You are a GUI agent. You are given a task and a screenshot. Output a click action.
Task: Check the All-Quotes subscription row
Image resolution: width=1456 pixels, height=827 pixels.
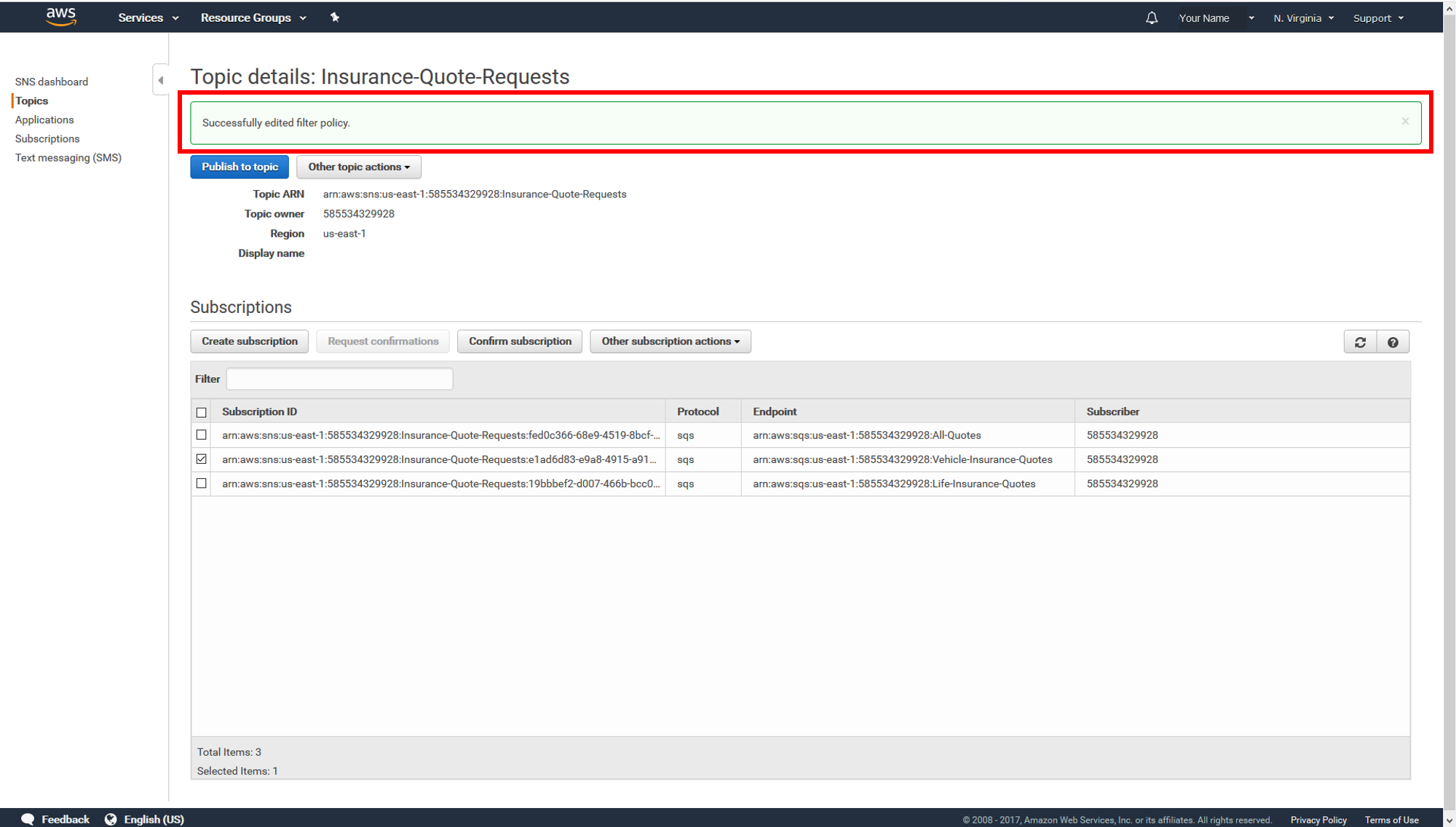[x=202, y=435]
